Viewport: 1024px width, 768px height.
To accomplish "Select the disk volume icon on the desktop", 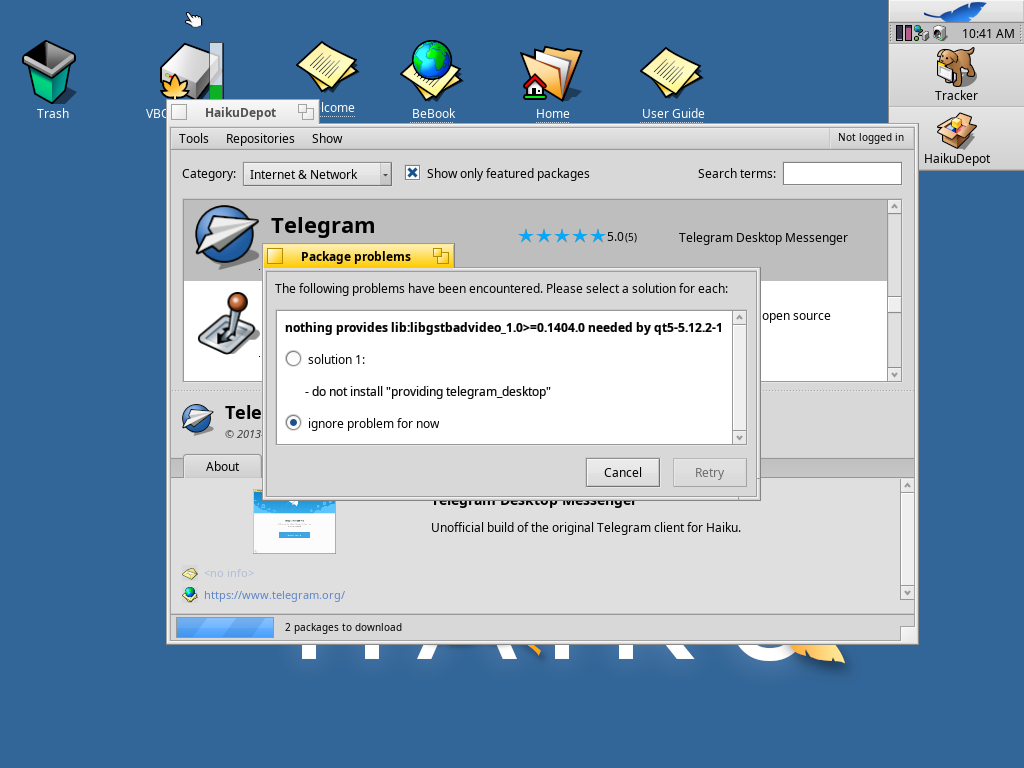I will coord(193,72).
